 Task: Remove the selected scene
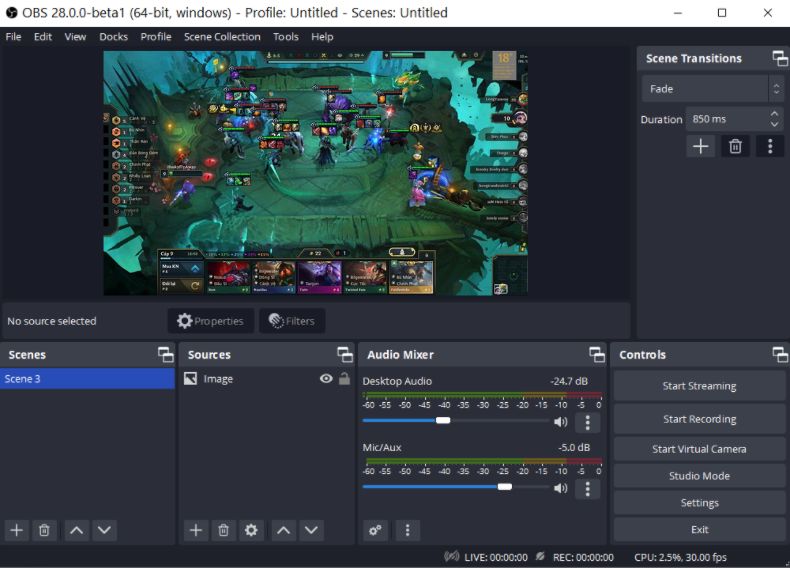[x=44, y=530]
